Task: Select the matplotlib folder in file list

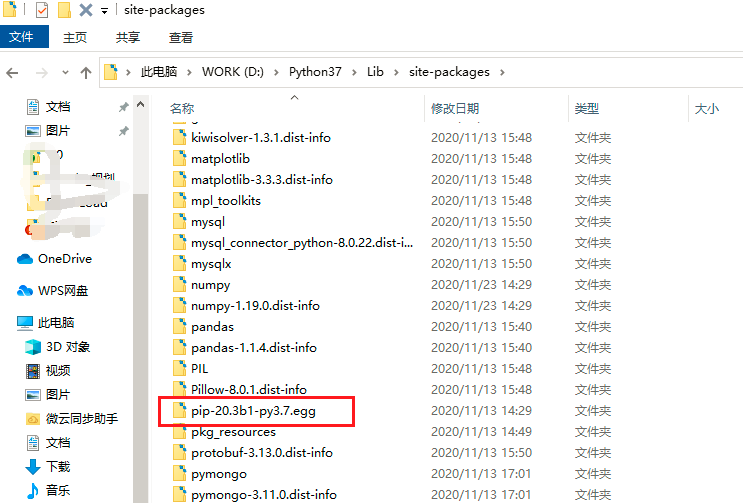Action: point(220,159)
